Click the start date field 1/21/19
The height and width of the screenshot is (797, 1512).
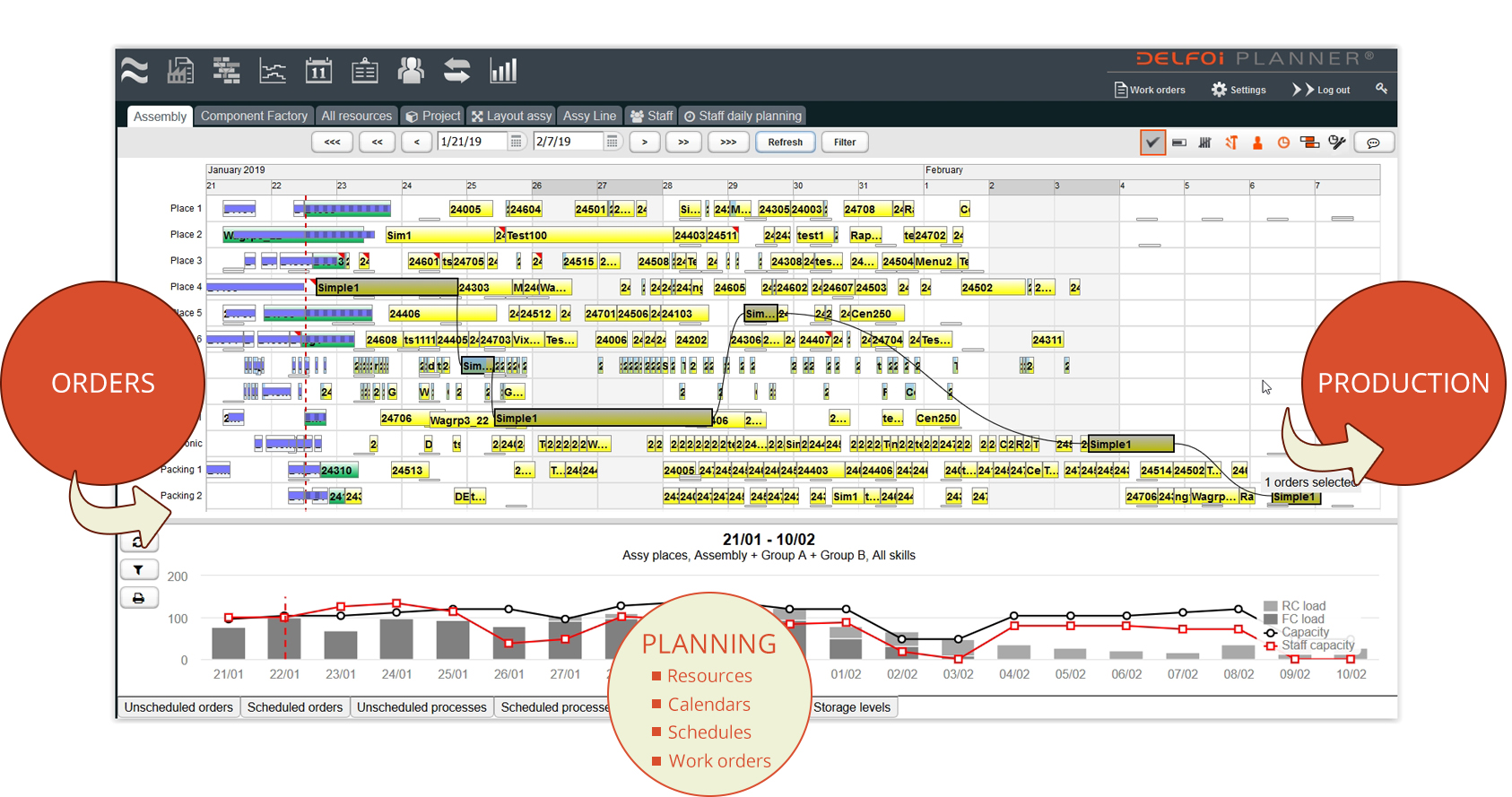click(473, 142)
